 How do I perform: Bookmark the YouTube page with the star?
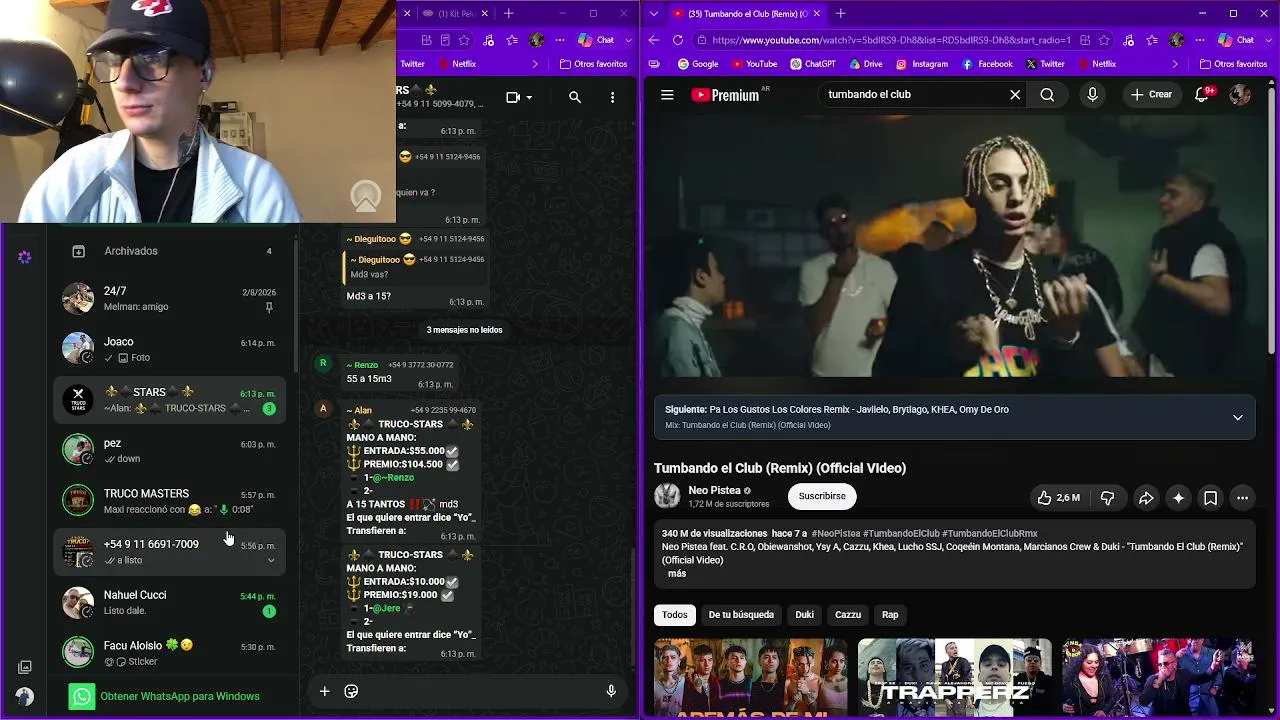pyautogui.click(x=1104, y=40)
